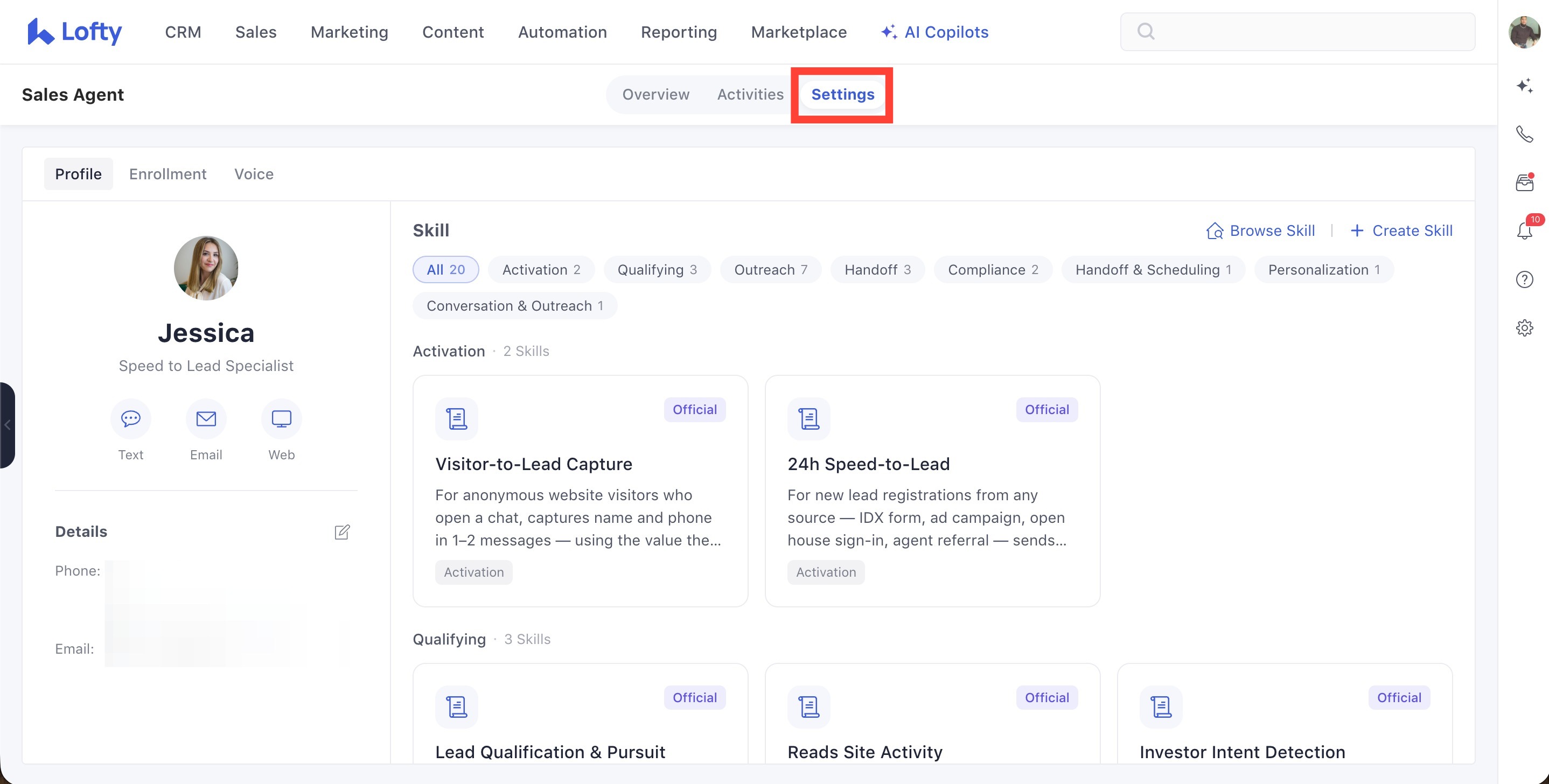Click the plus icon beside Create Skill
The width and height of the screenshot is (1549, 784).
(1357, 230)
